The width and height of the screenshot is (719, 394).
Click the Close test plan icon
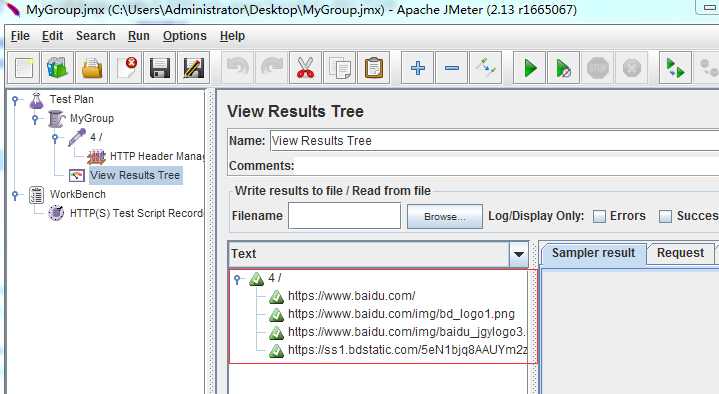126,68
